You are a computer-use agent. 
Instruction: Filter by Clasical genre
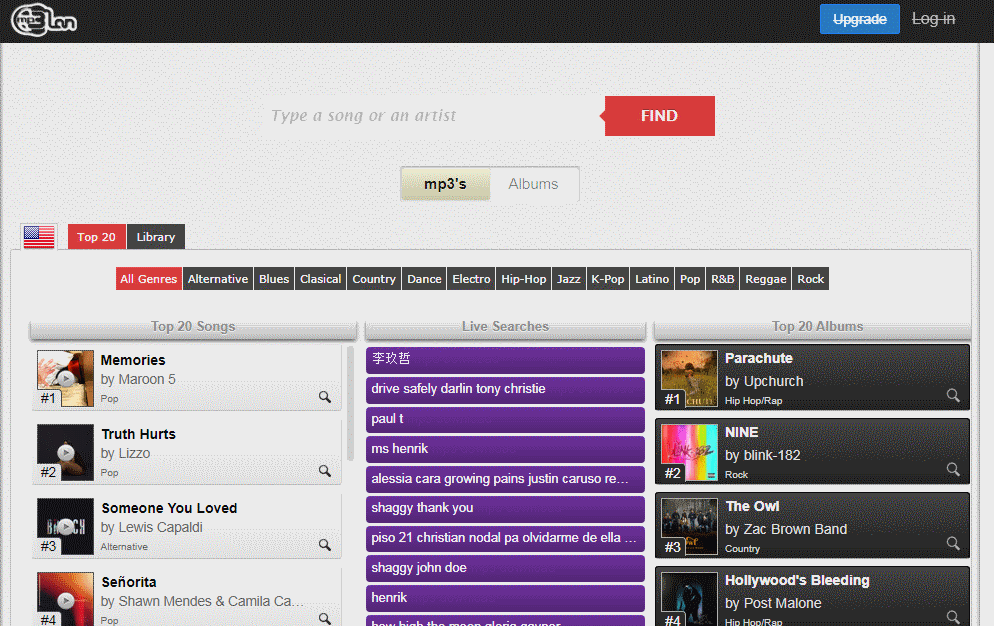[x=320, y=279]
